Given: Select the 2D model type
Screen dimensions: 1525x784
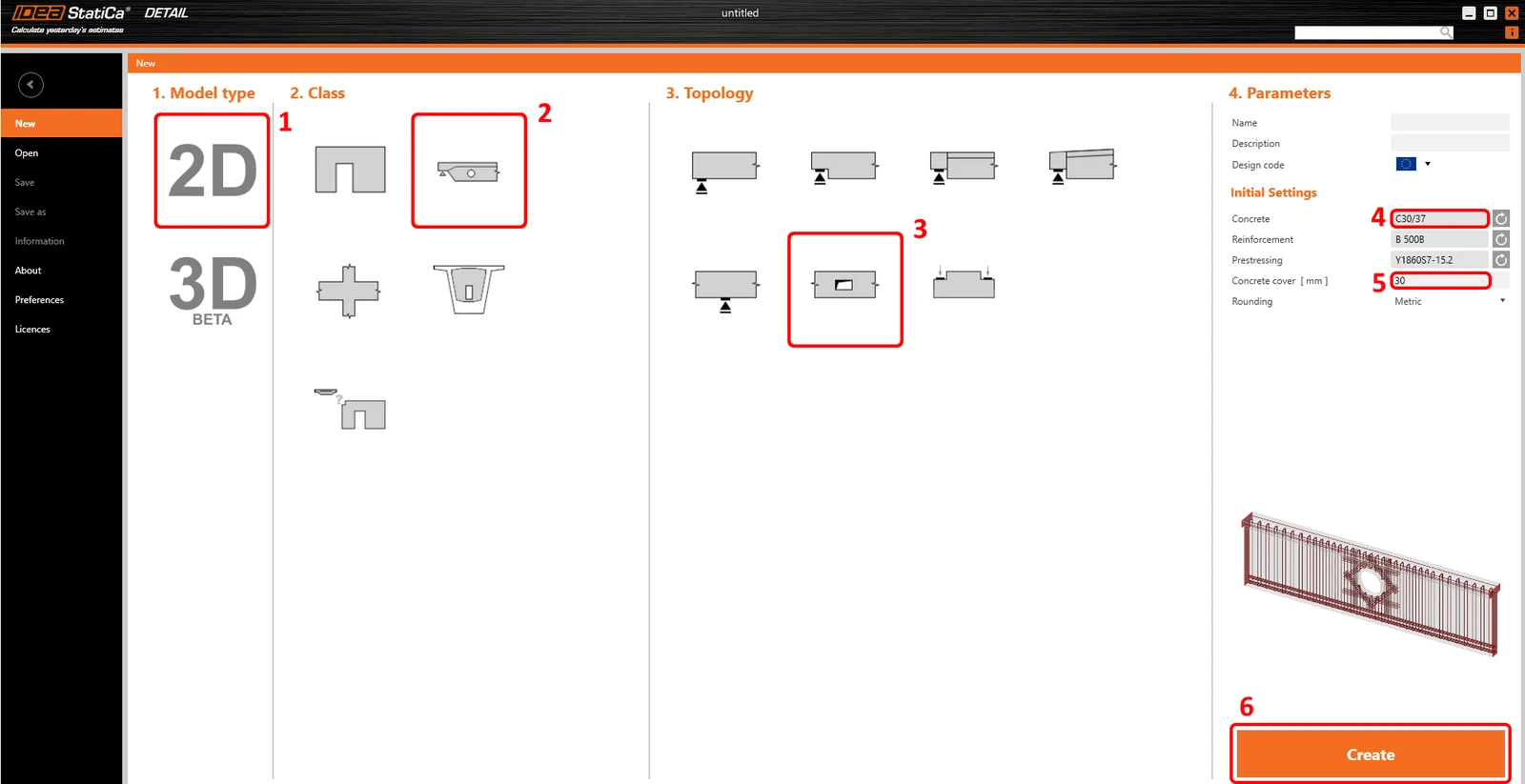Looking at the screenshot, I should pos(212,171).
